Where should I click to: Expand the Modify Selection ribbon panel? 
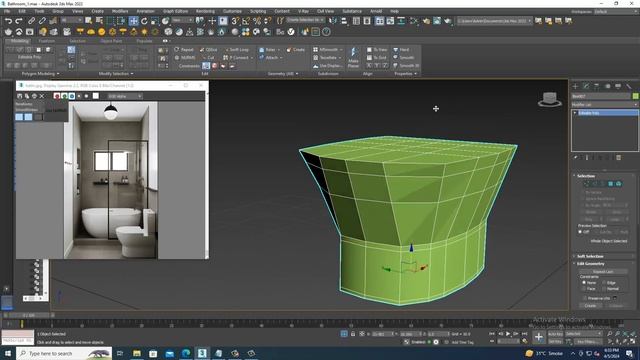[x=116, y=74]
